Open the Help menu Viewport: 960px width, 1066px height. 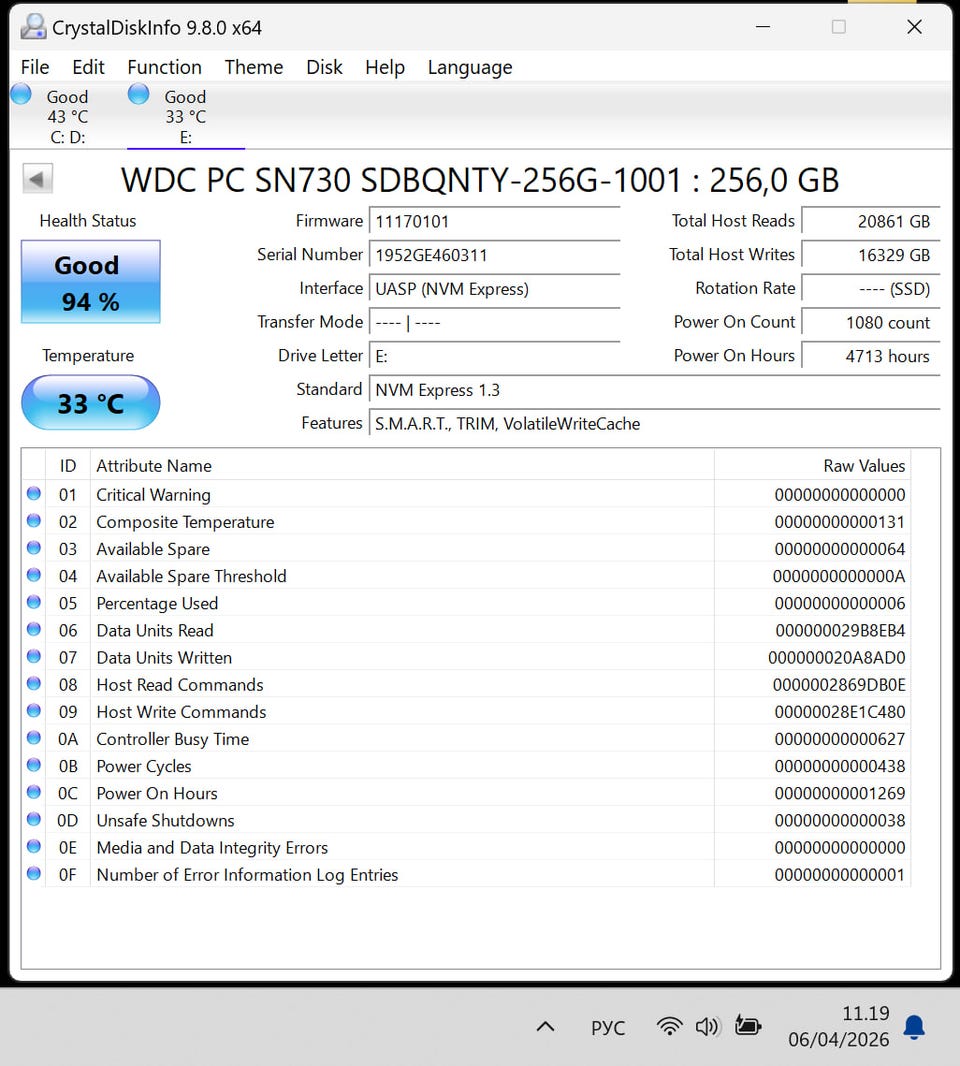coord(385,67)
